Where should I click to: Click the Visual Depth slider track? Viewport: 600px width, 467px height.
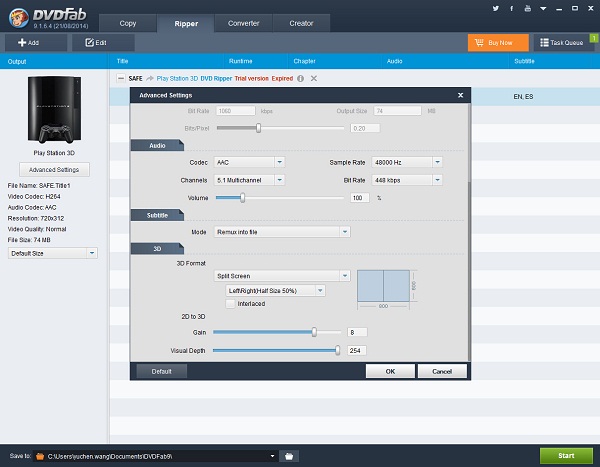click(275, 351)
